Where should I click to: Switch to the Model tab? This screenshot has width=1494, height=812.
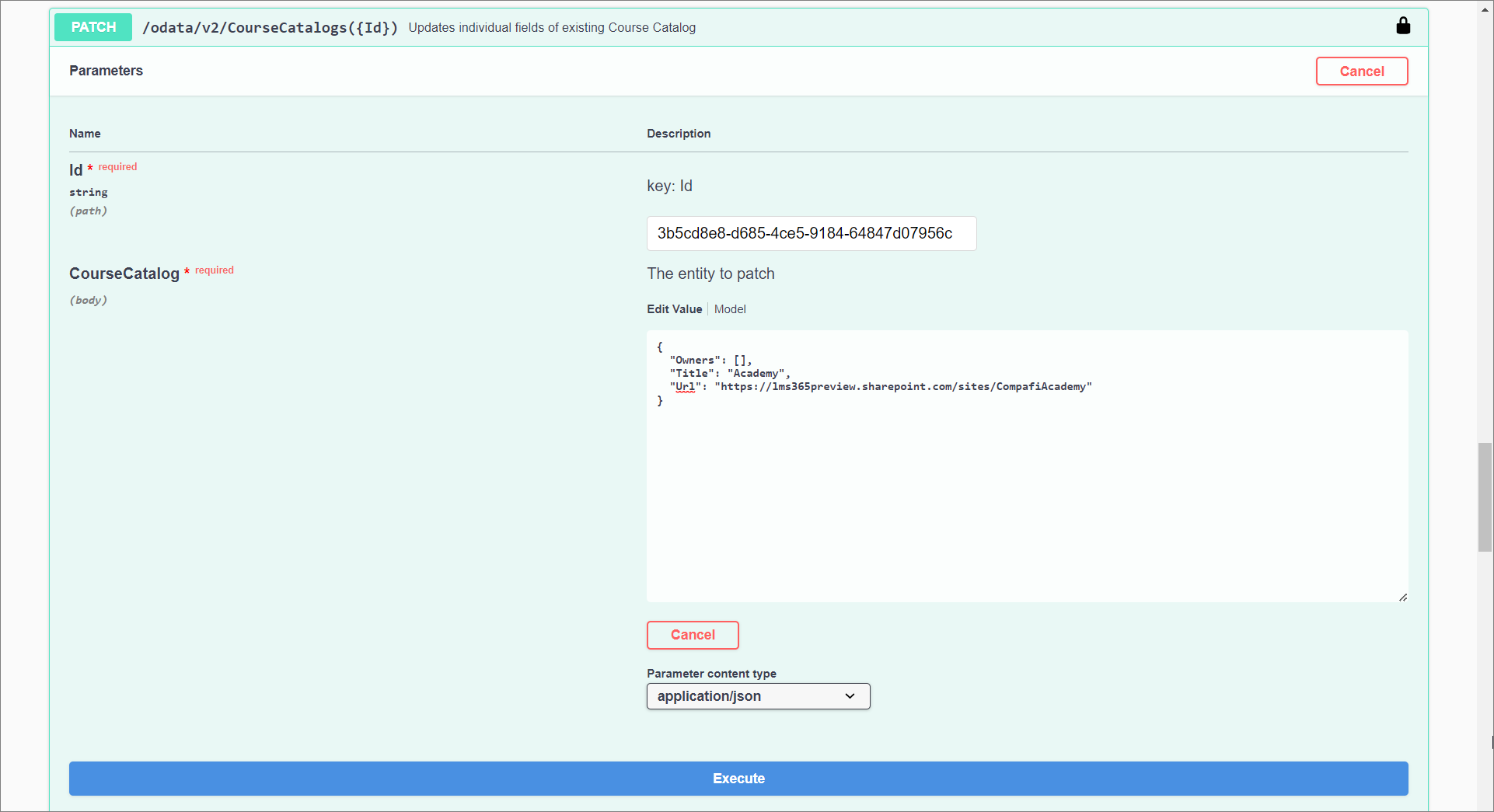click(x=729, y=309)
